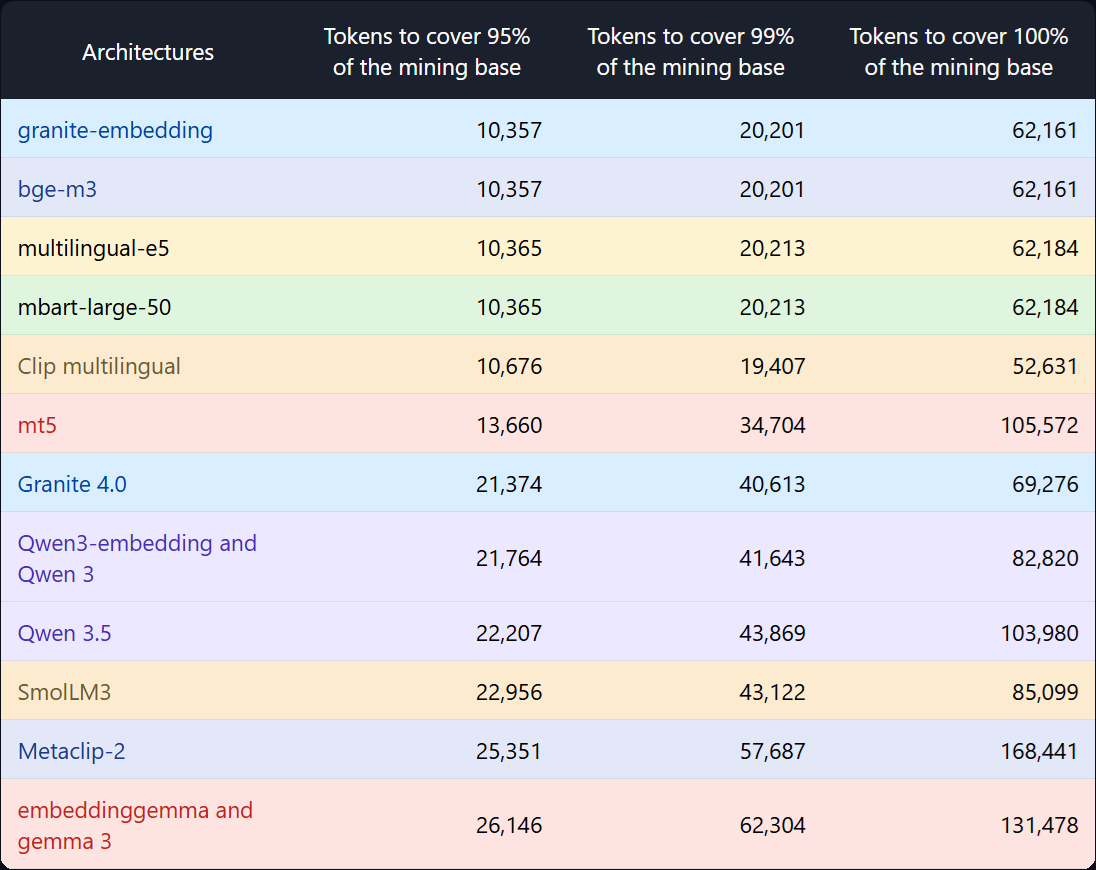Open the Qwen 3.5 architecture link
The width and height of the screenshot is (1096, 870).
pyautogui.click(x=64, y=633)
